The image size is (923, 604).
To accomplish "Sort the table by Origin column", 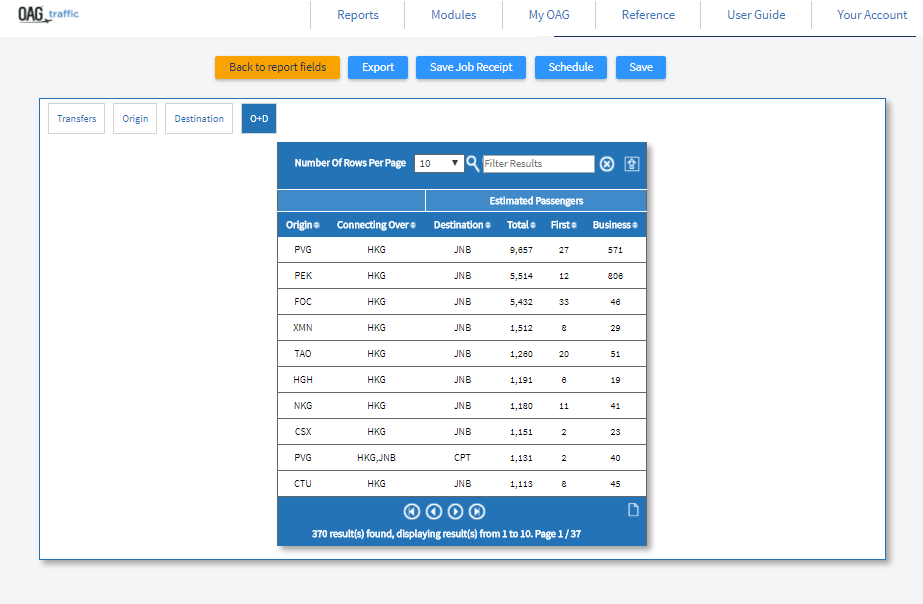I will tap(302, 225).
